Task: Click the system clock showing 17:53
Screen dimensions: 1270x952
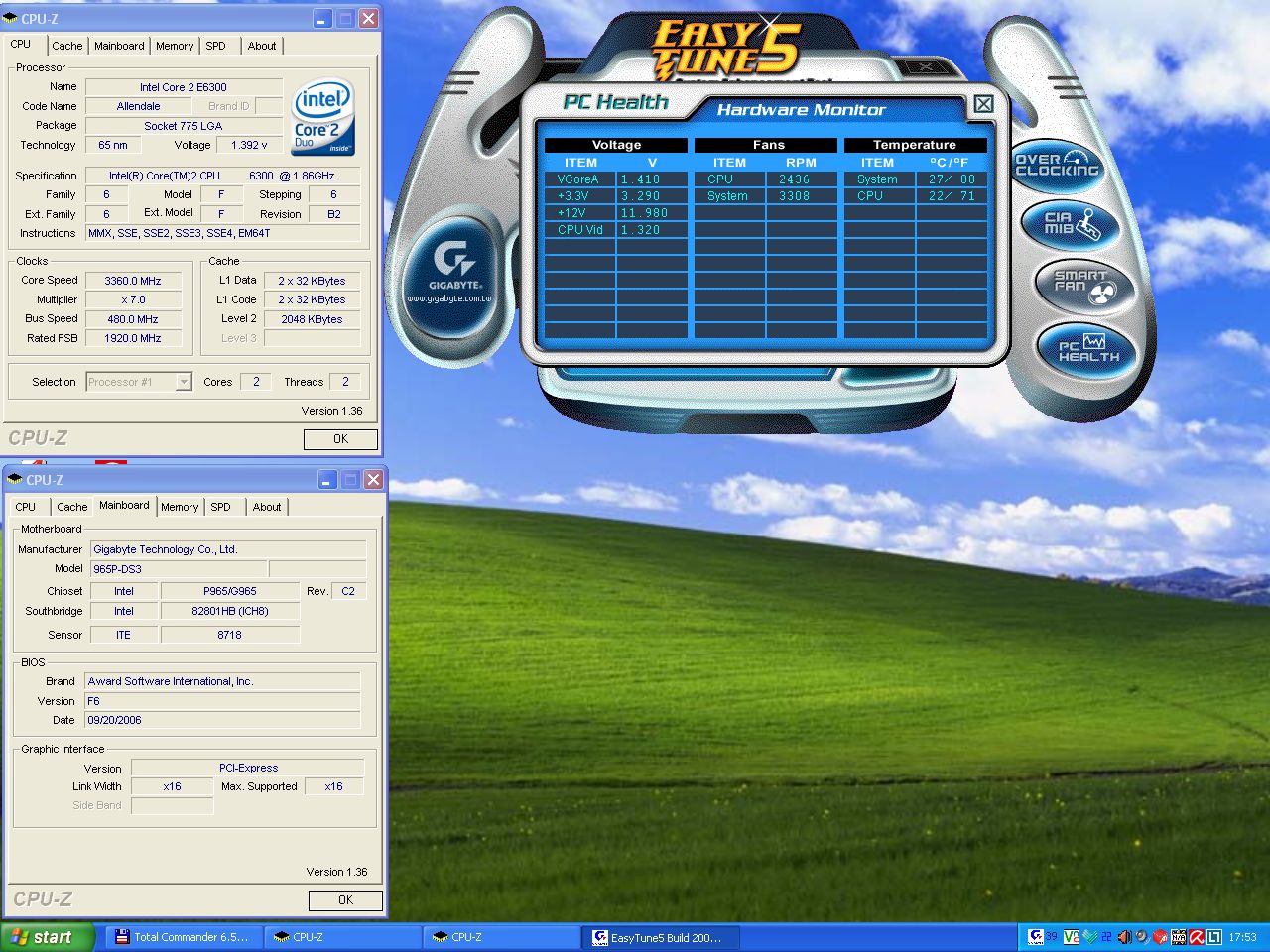Action: tap(1242, 937)
